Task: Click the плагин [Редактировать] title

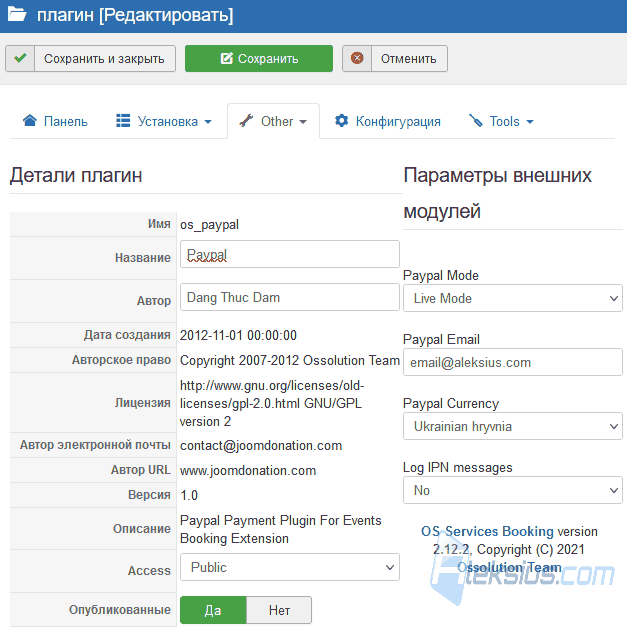Action: [x=135, y=15]
